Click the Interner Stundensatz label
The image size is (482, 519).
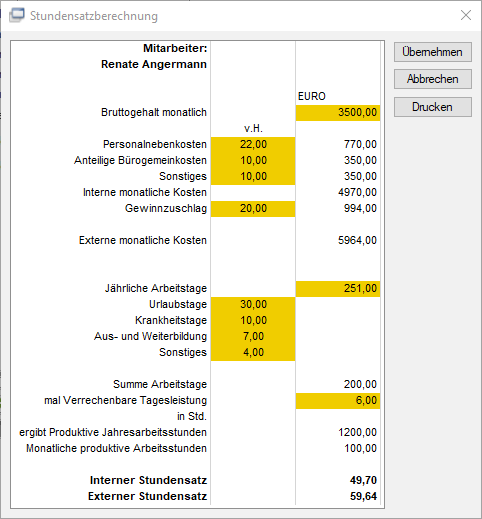(x=148, y=480)
